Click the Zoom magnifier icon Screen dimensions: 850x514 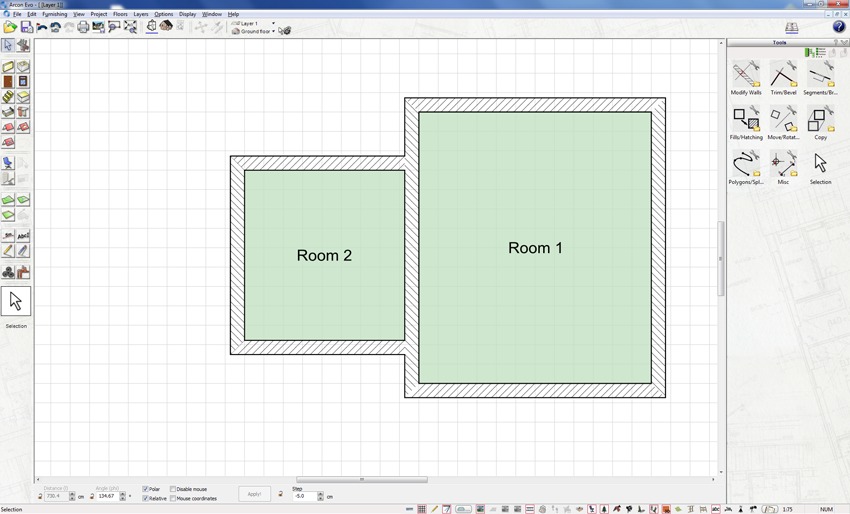tap(114, 27)
